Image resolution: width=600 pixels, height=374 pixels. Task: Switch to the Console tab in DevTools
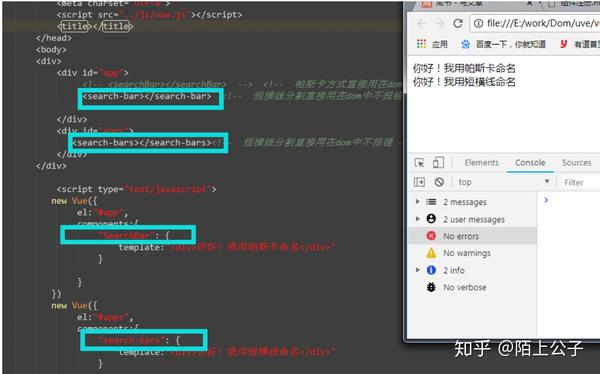(x=530, y=163)
